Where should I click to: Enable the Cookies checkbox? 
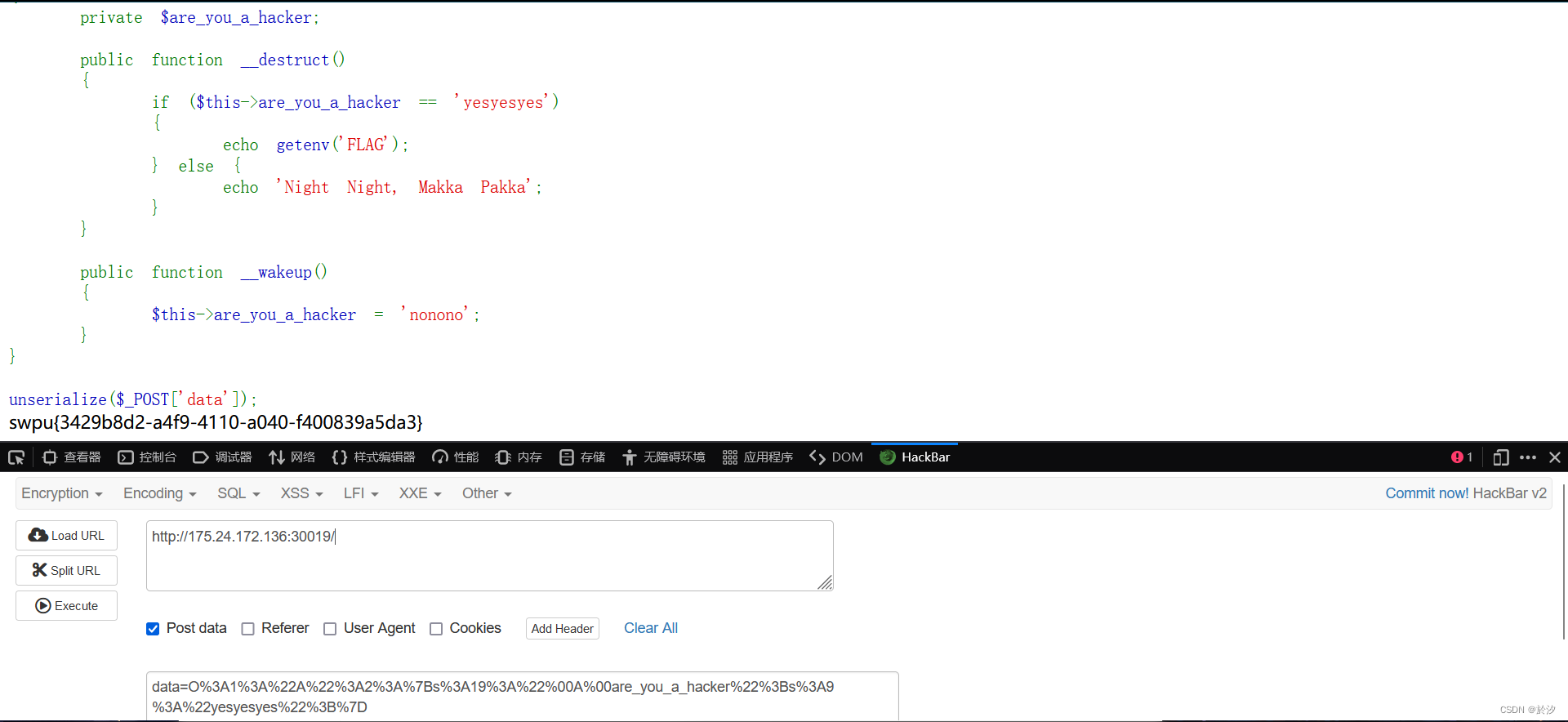click(436, 629)
